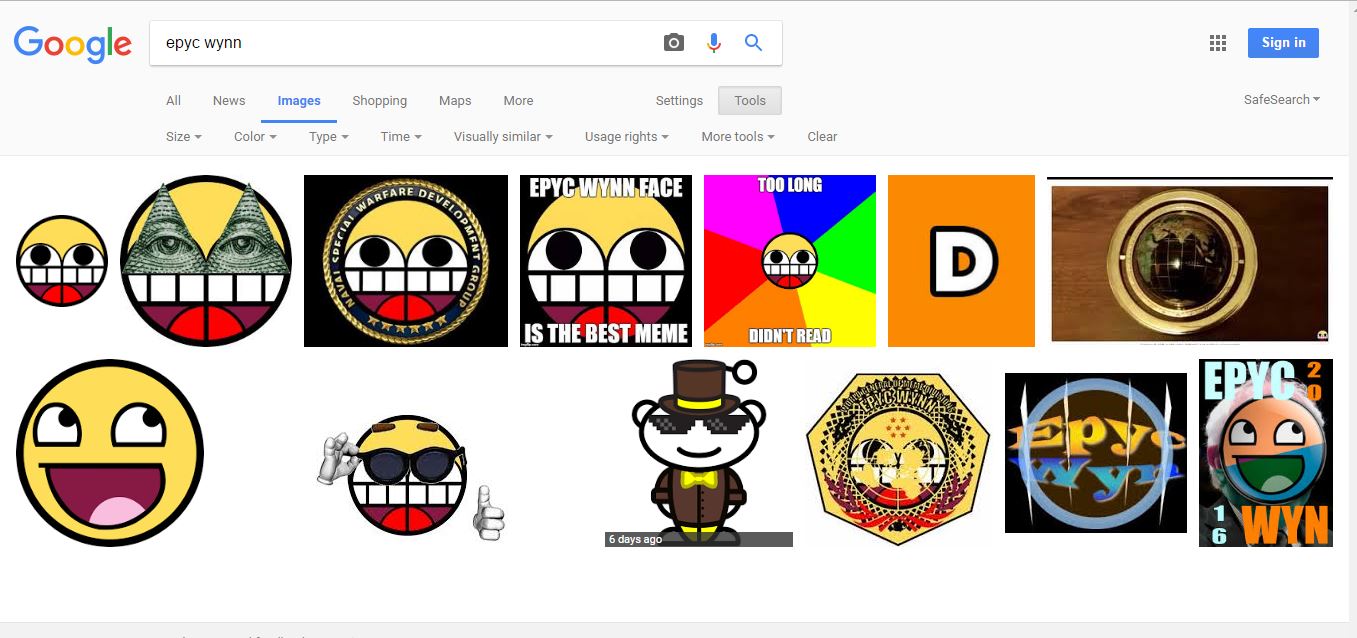The height and width of the screenshot is (638, 1357).
Task: Switch to the All tab
Action: [x=173, y=101]
